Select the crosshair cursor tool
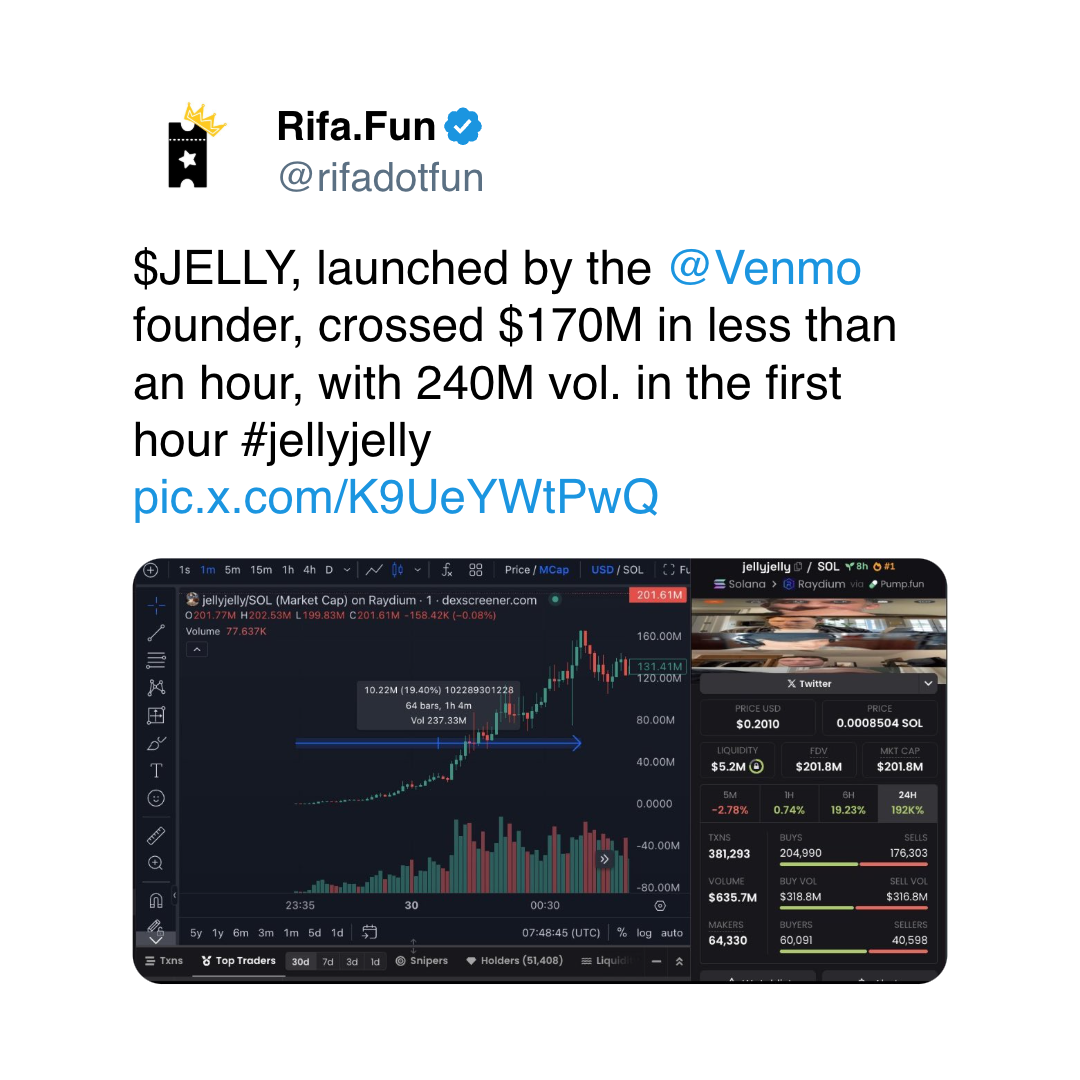 point(156,605)
